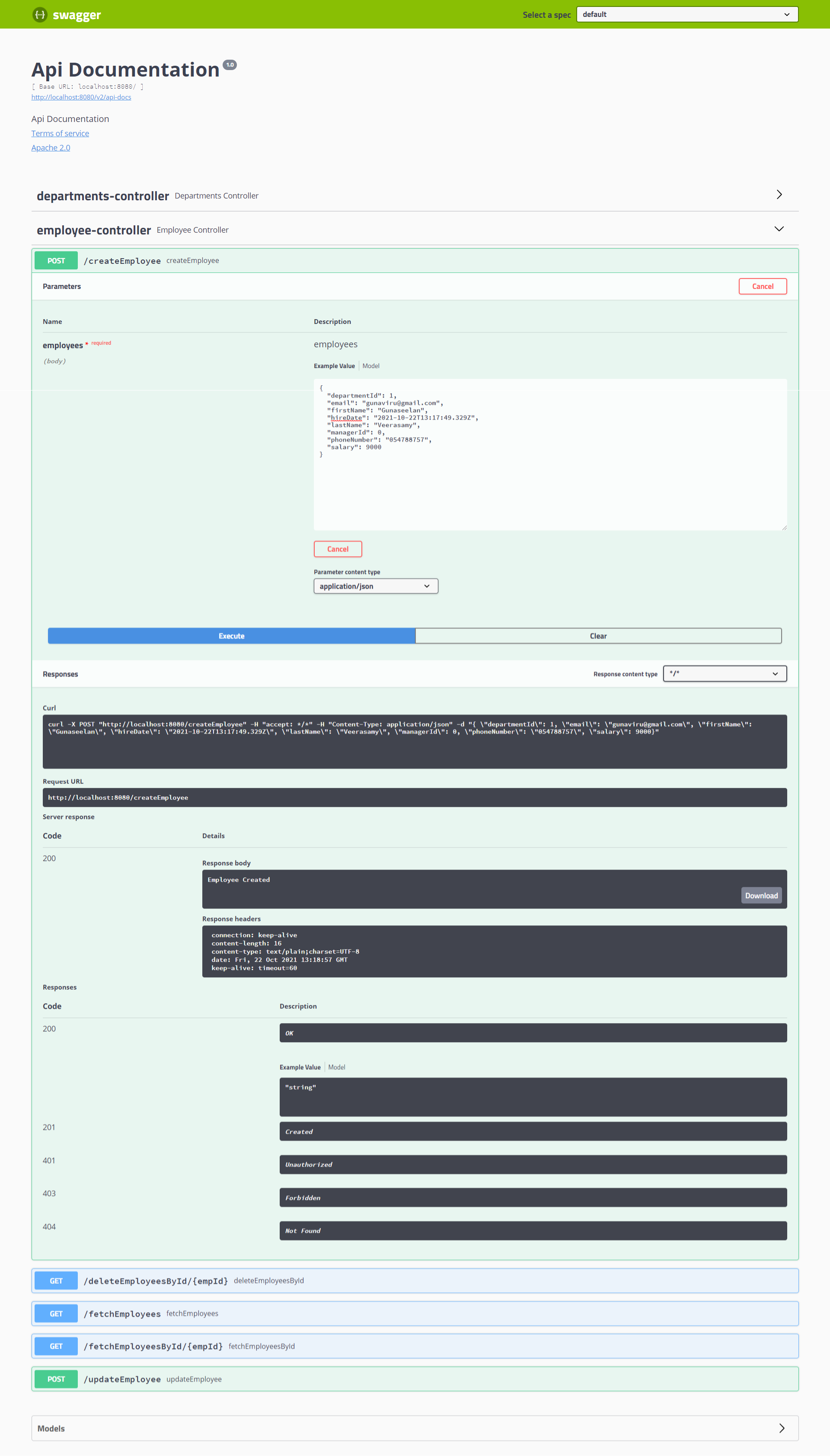Click the POST badge on /createEmployee
The width and height of the screenshot is (830, 1456).
(55, 260)
